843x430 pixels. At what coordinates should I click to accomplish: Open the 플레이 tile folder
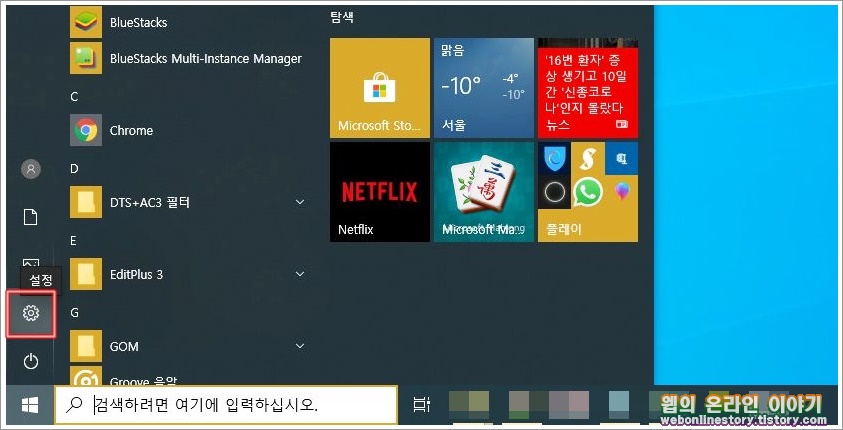point(588,192)
